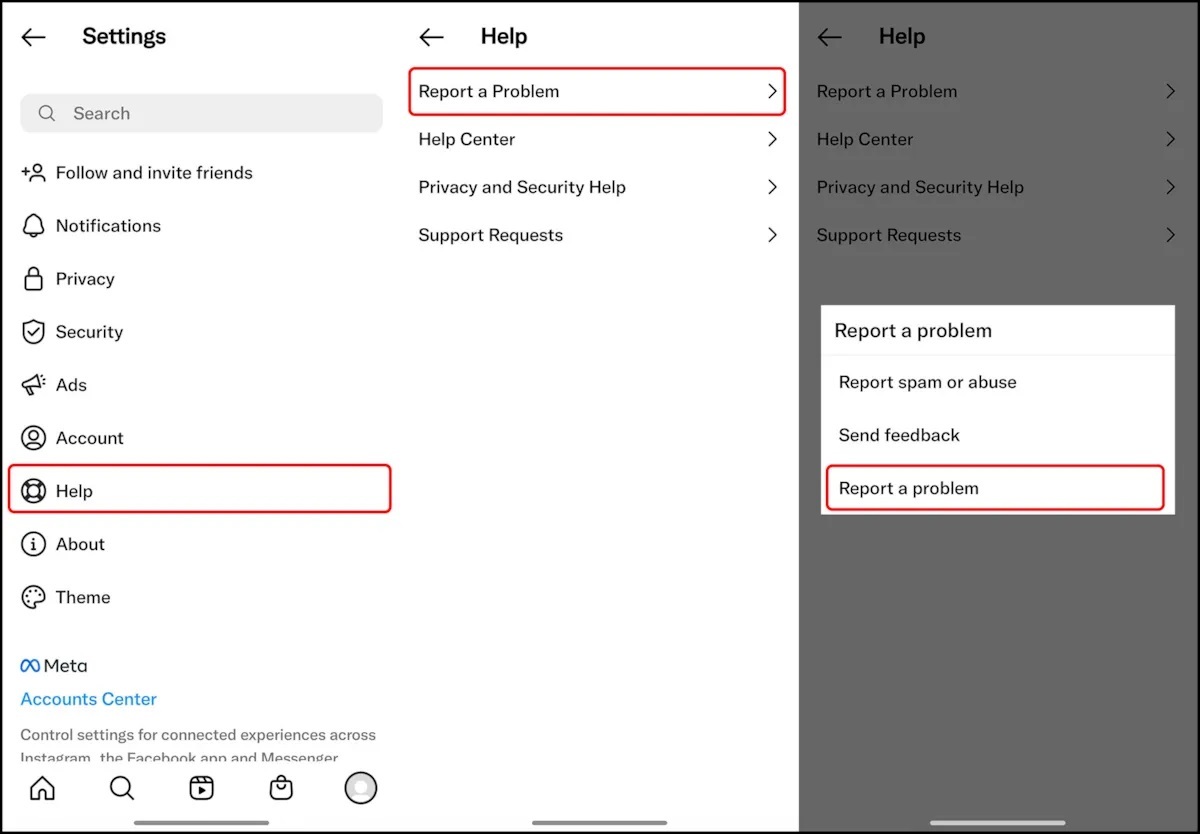This screenshot has width=1200, height=834.
Task: Expand Support Requests chevron in middle panel
Action: click(771, 235)
